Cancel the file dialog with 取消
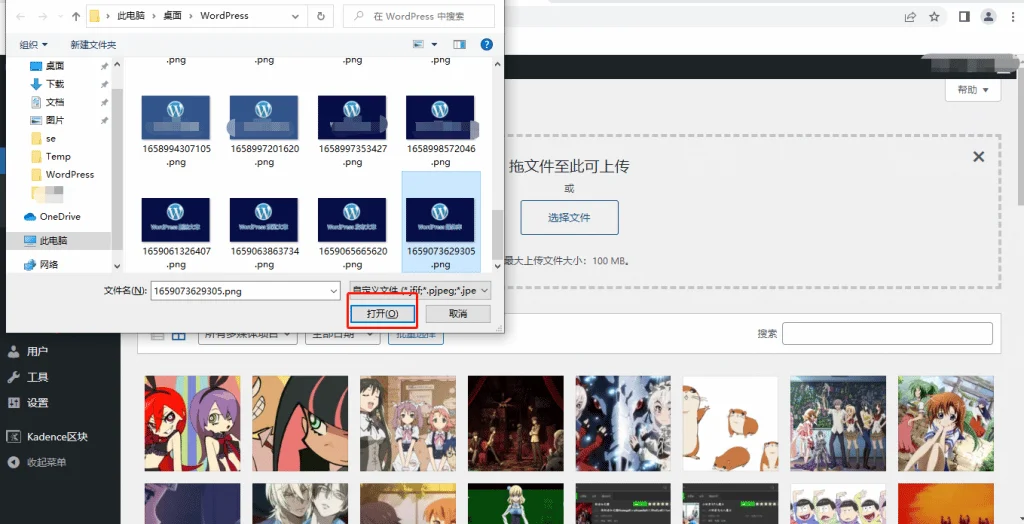The image size is (1024, 524). point(458,314)
